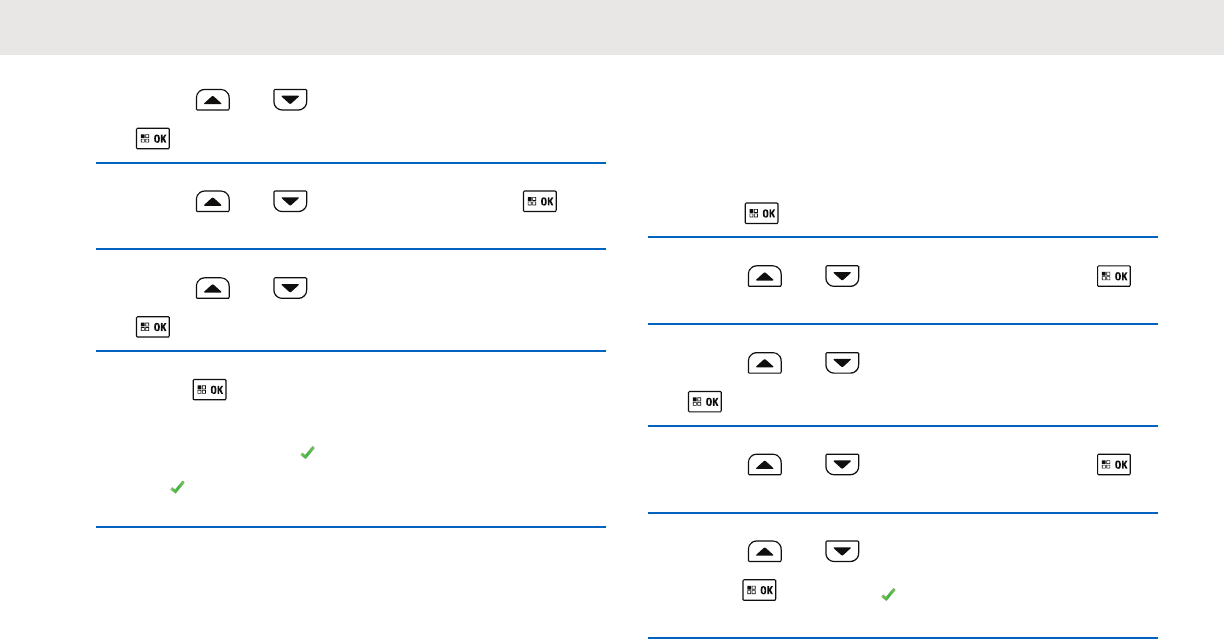Click OK icon in left column's last step
The width and height of the screenshot is (1224, 639).
pyautogui.click(x=210, y=389)
